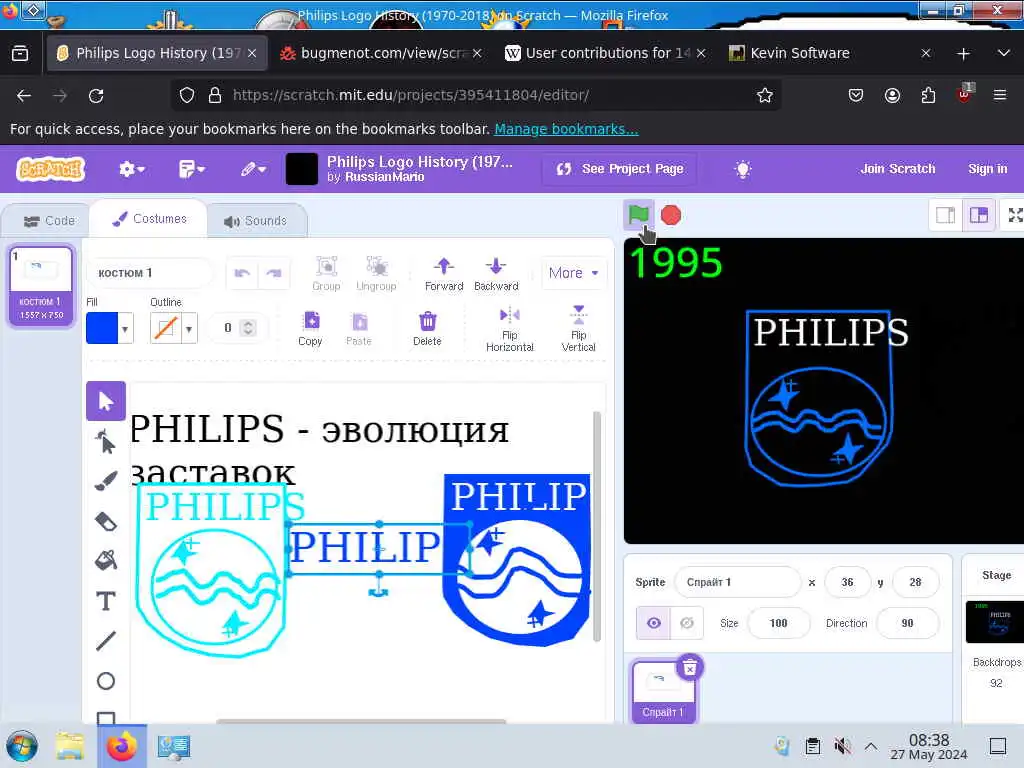Adjust the outline width stepper
Image resolution: width=1024 pixels, height=768 pixels.
point(248,328)
